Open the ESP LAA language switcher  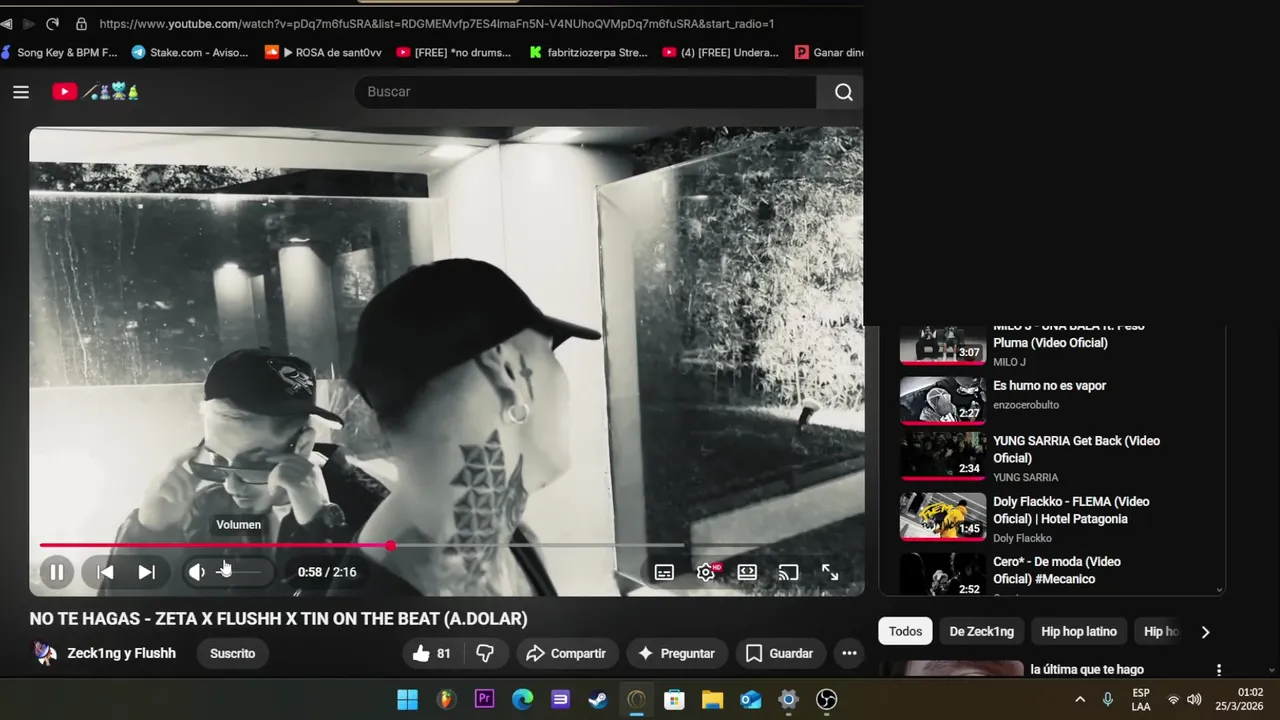click(1141, 699)
